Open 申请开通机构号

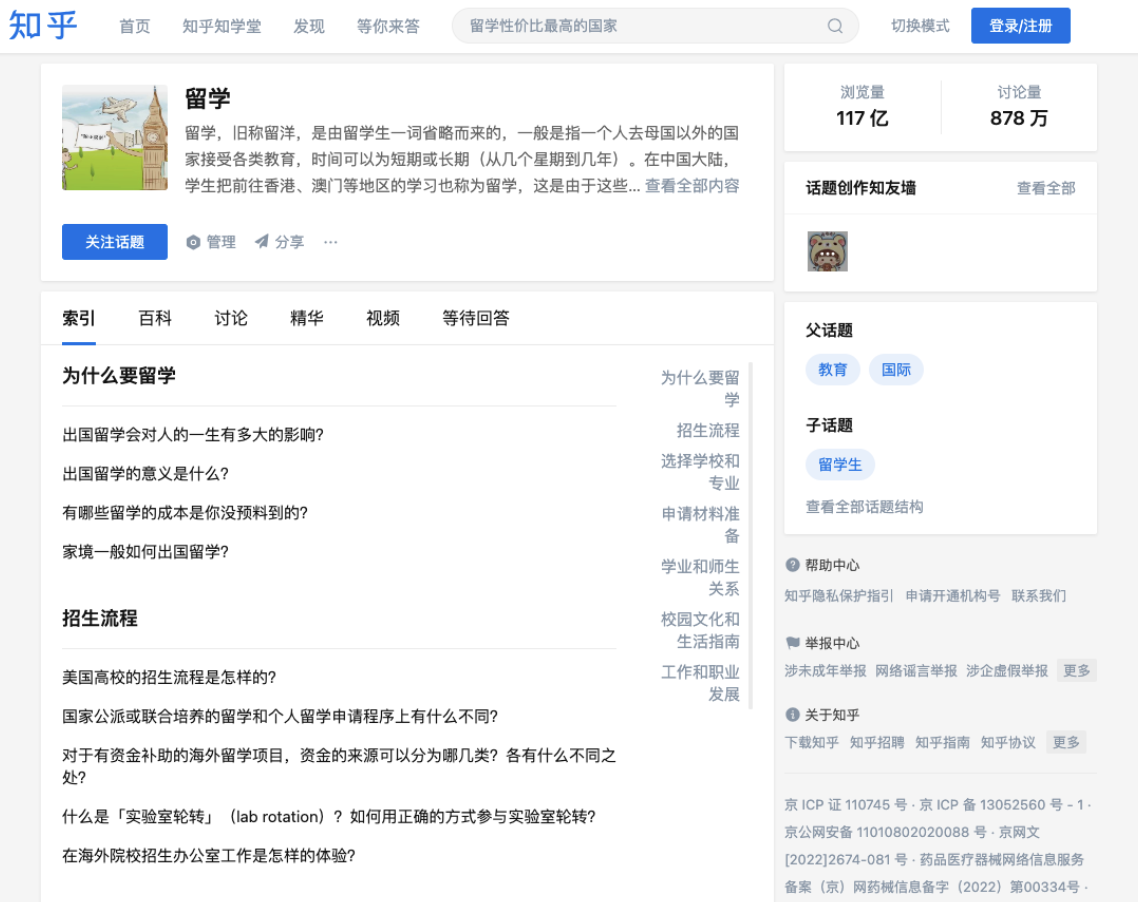click(957, 598)
